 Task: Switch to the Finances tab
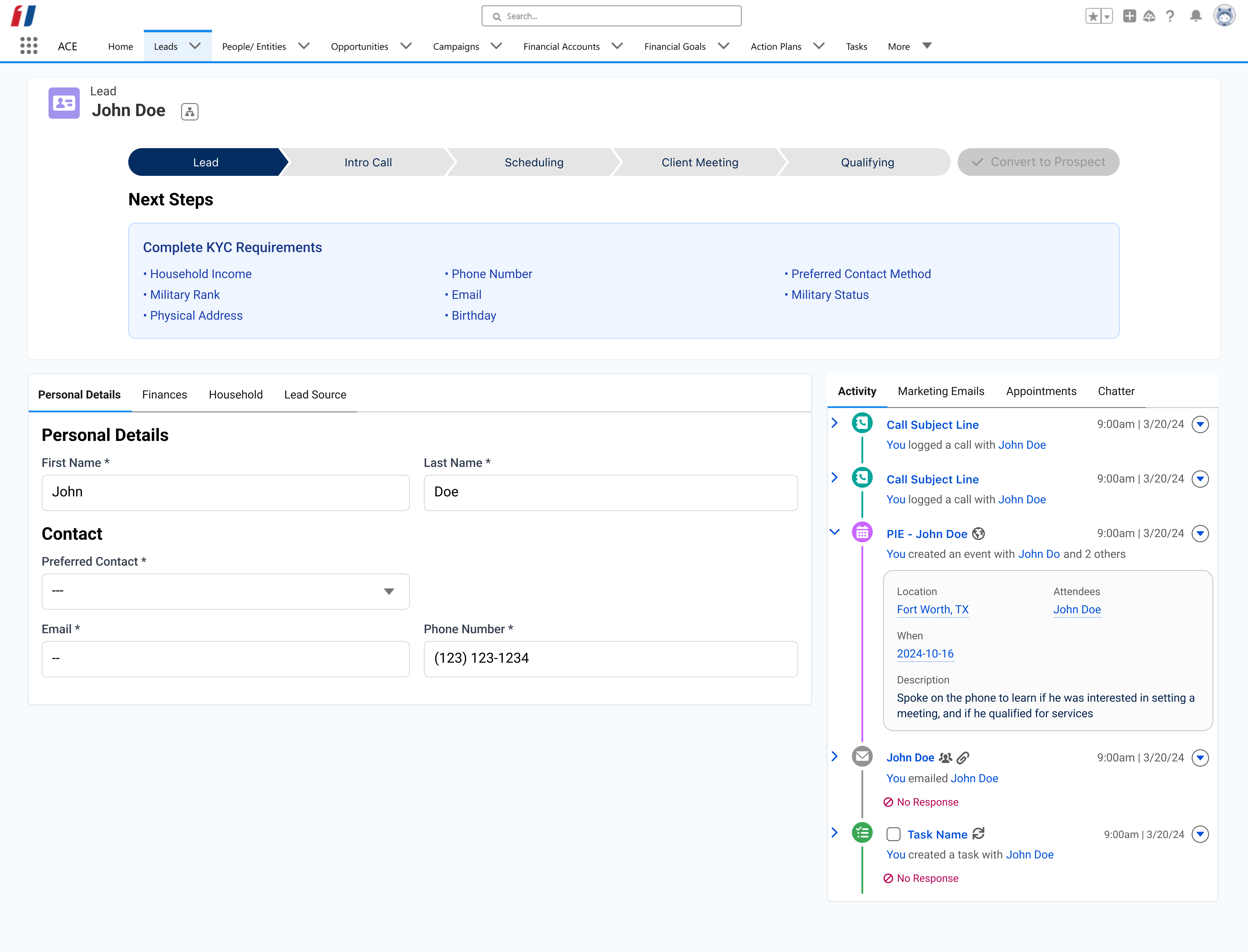coord(164,394)
